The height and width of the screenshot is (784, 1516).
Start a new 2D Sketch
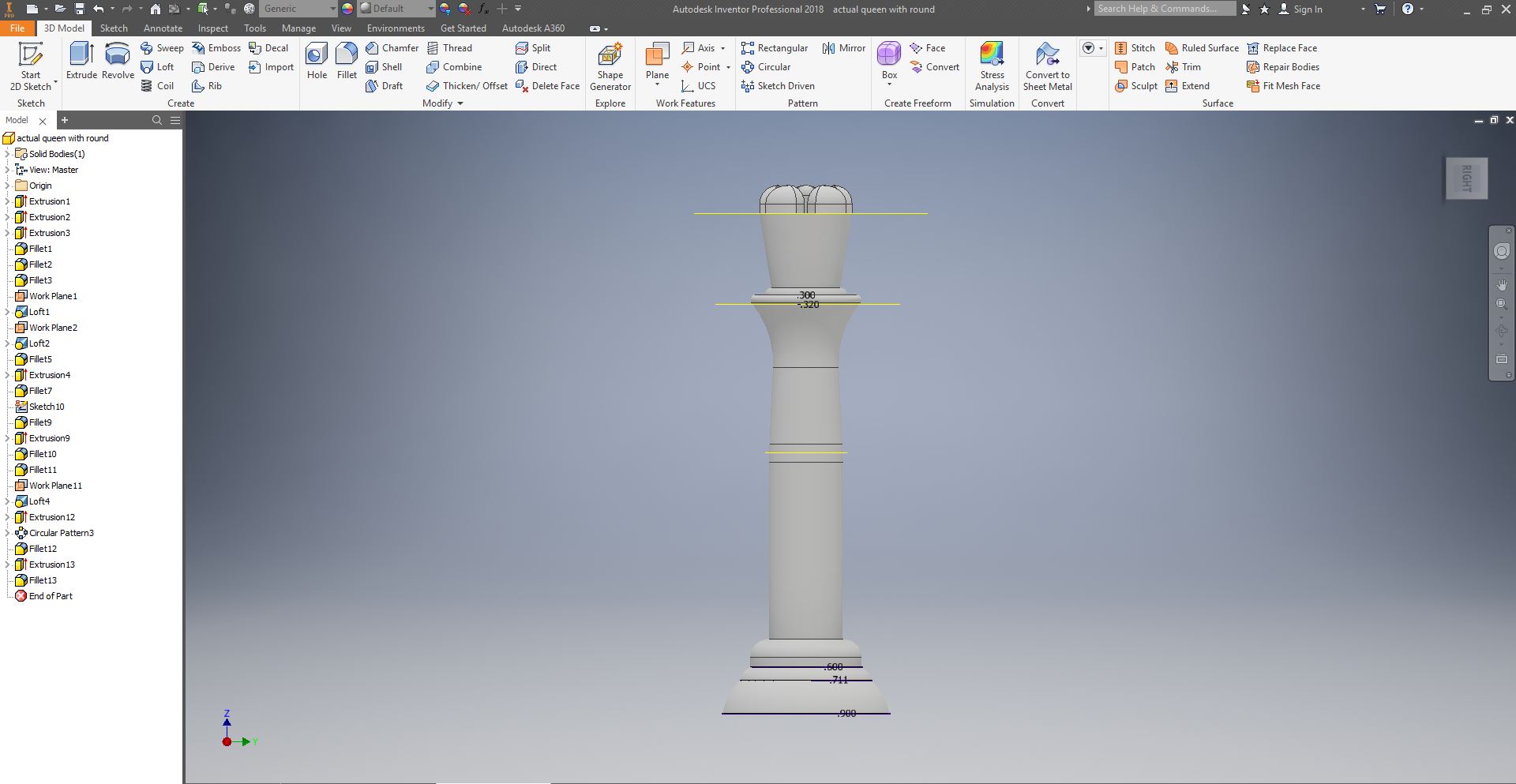click(x=31, y=66)
